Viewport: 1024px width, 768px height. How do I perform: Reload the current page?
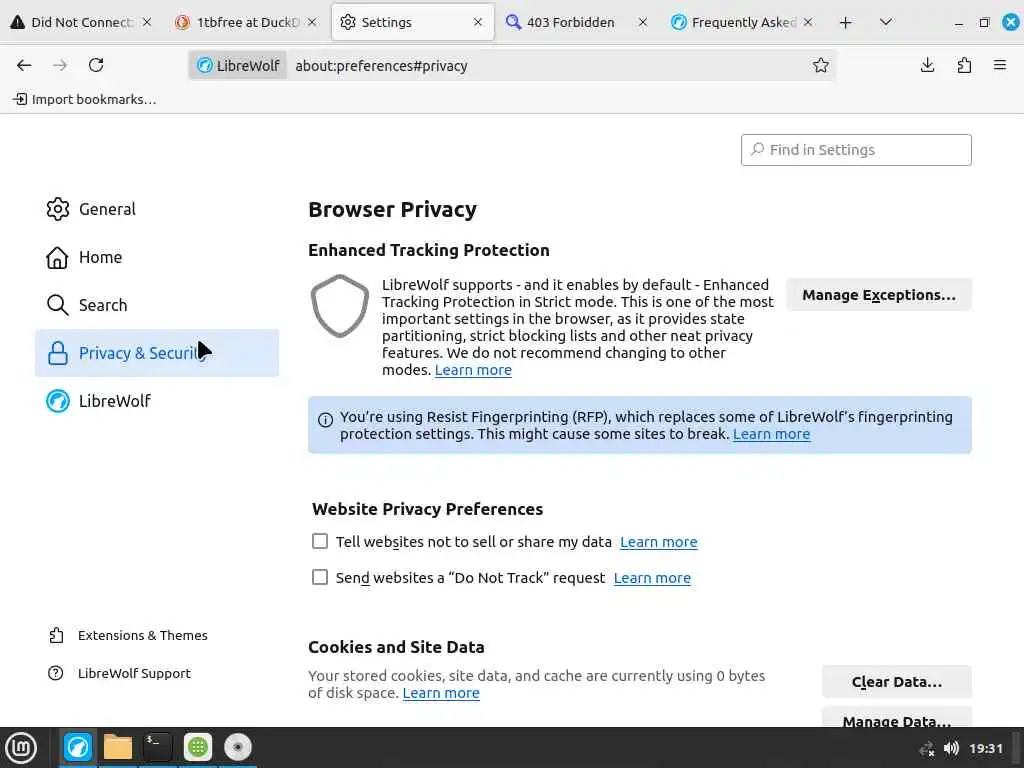[x=96, y=65]
